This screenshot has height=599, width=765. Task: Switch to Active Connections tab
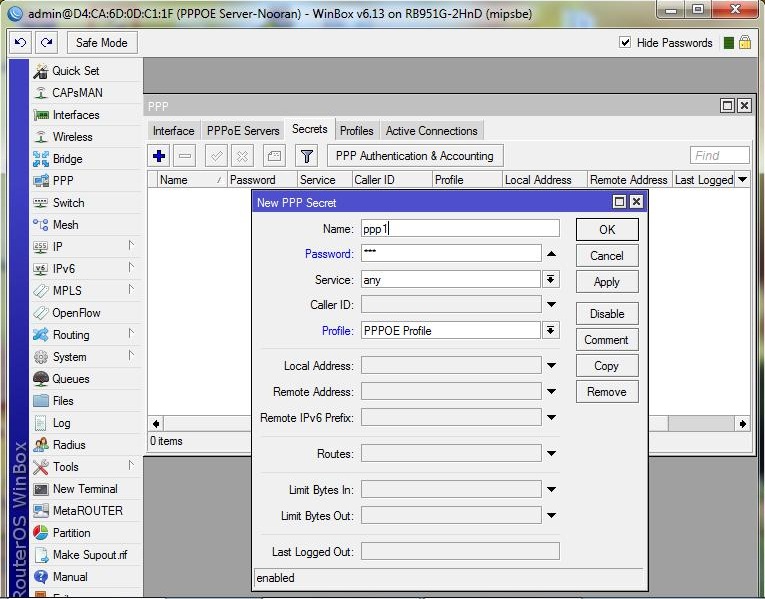pyautogui.click(x=432, y=131)
